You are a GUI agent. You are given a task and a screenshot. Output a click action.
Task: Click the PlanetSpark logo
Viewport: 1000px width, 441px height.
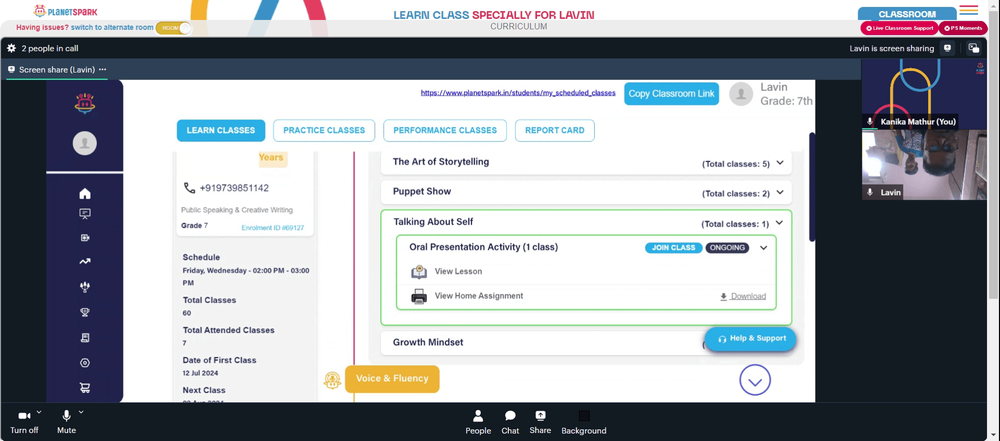click(66, 11)
